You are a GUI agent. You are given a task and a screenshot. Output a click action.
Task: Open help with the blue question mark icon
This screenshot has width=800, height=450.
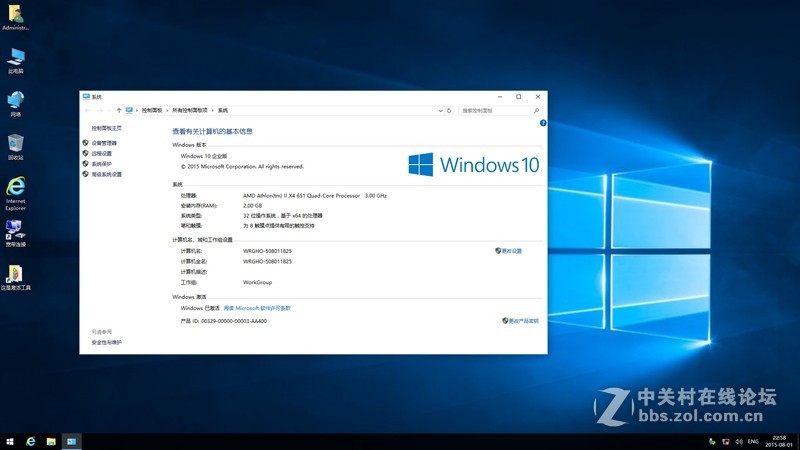(543, 123)
